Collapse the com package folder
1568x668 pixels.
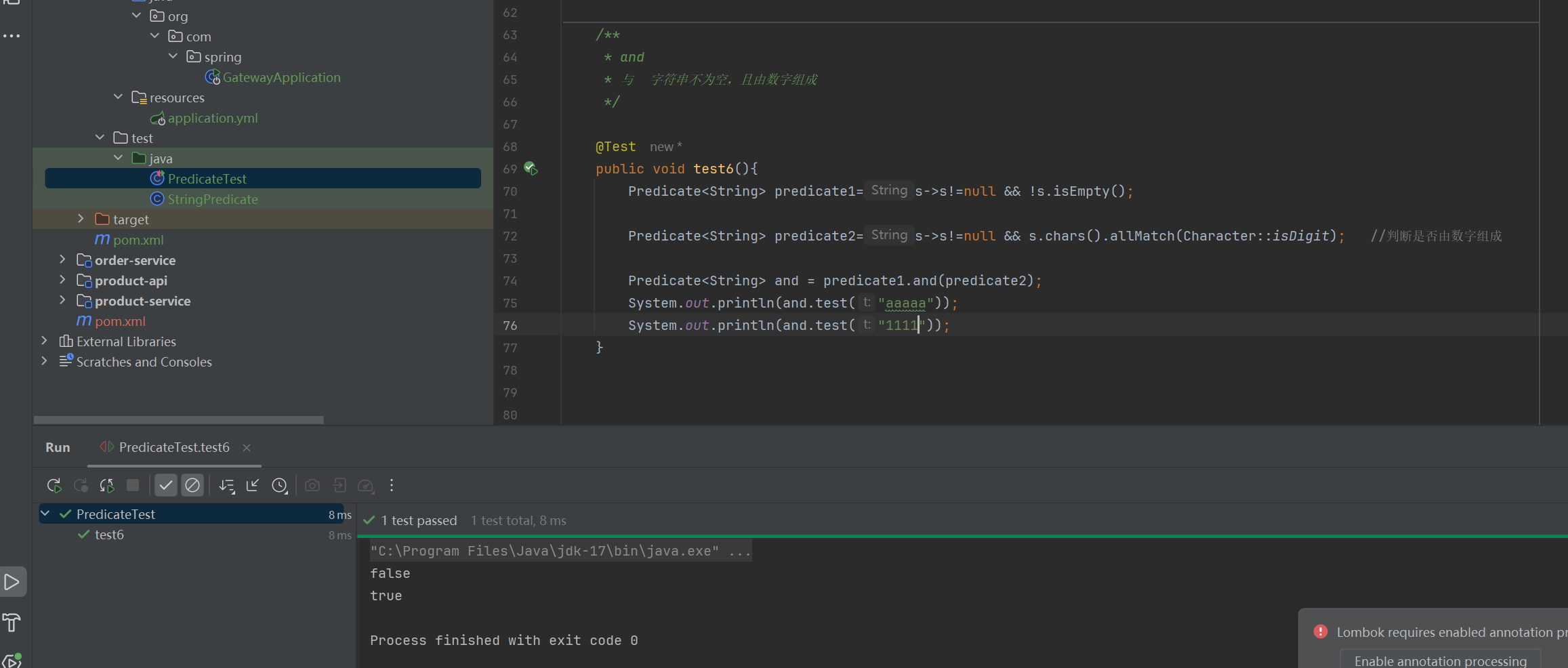pyautogui.click(x=155, y=36)
